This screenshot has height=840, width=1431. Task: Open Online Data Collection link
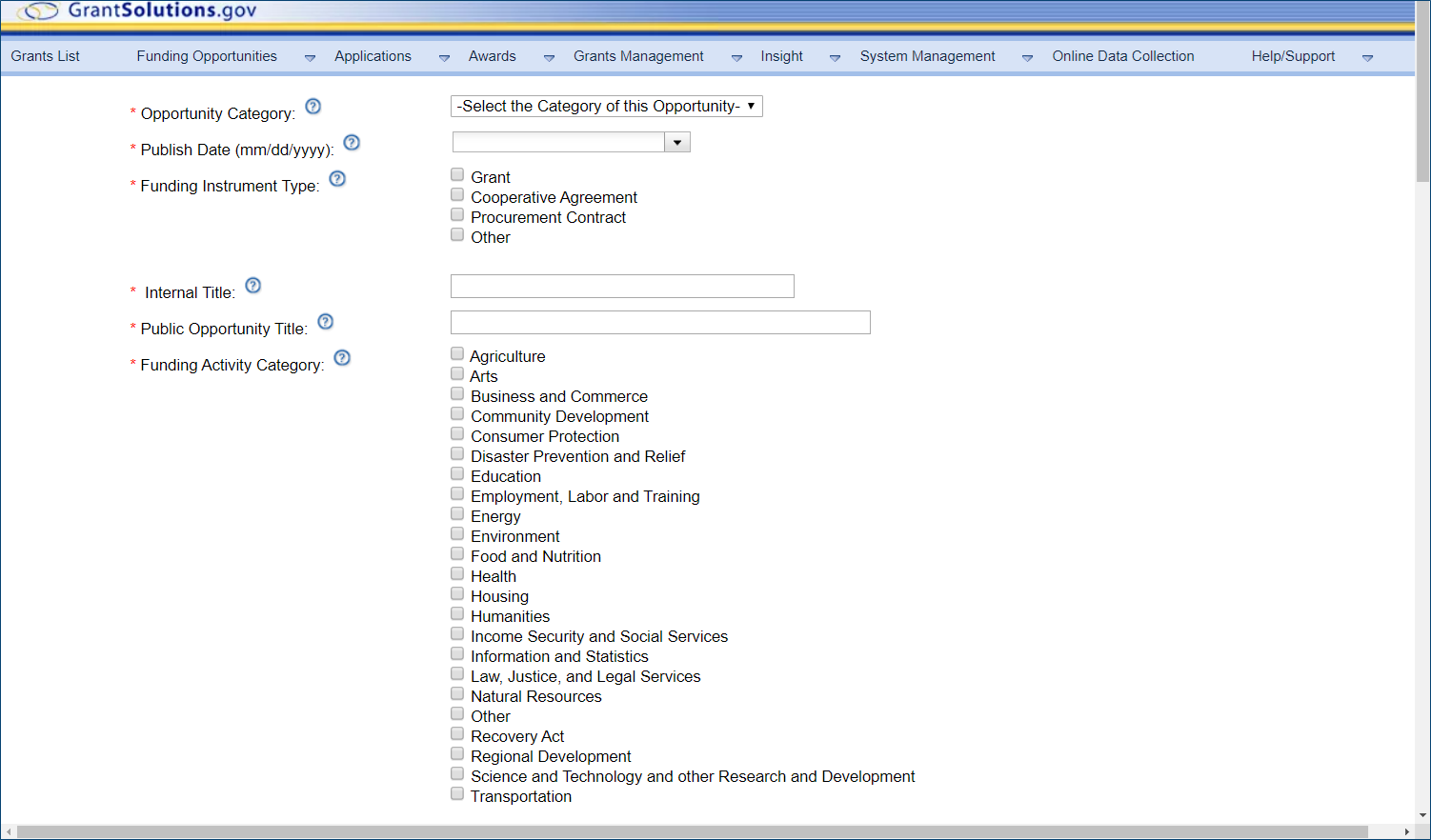click(x=1122, y=56)
